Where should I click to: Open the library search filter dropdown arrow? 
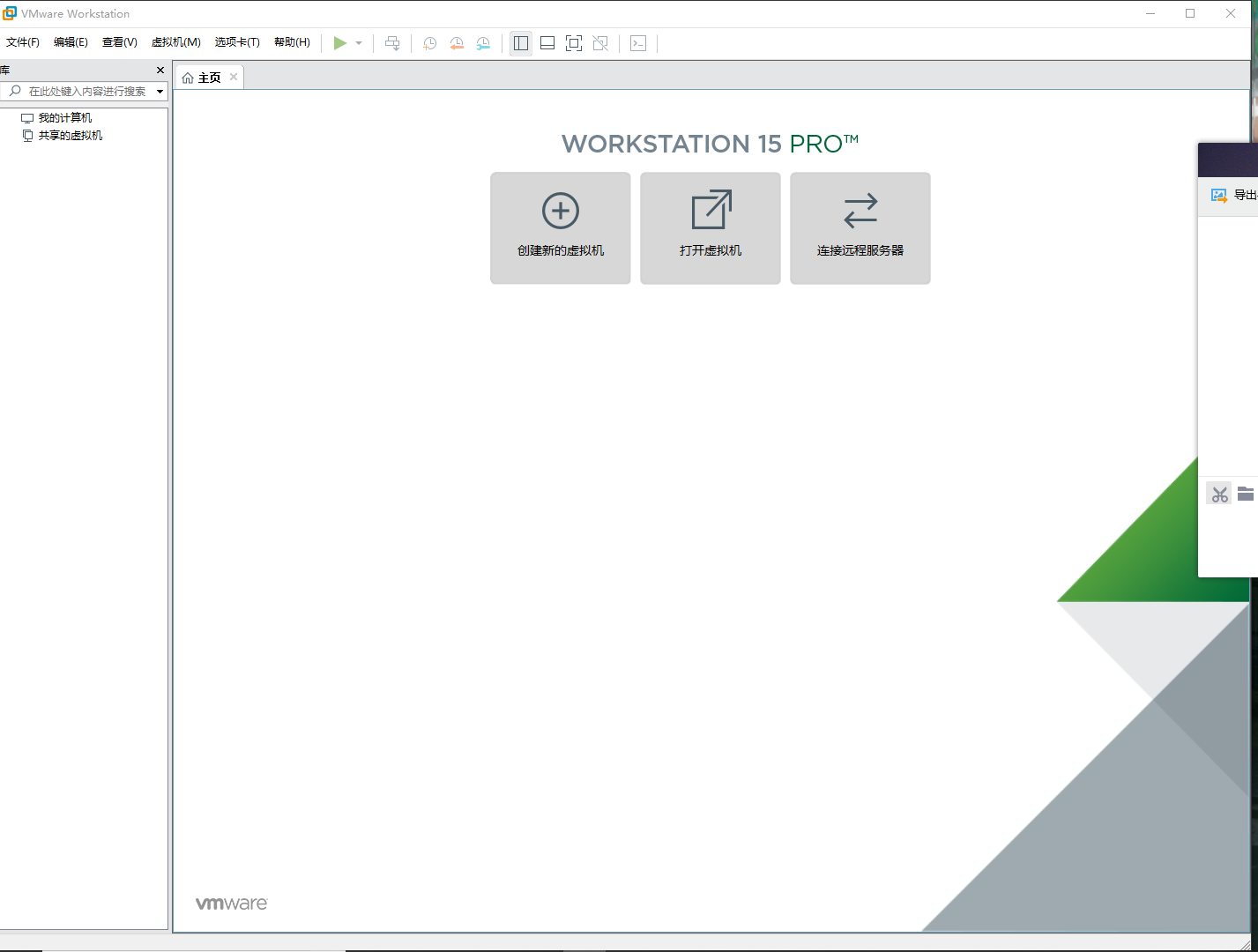tap(160, 91)
